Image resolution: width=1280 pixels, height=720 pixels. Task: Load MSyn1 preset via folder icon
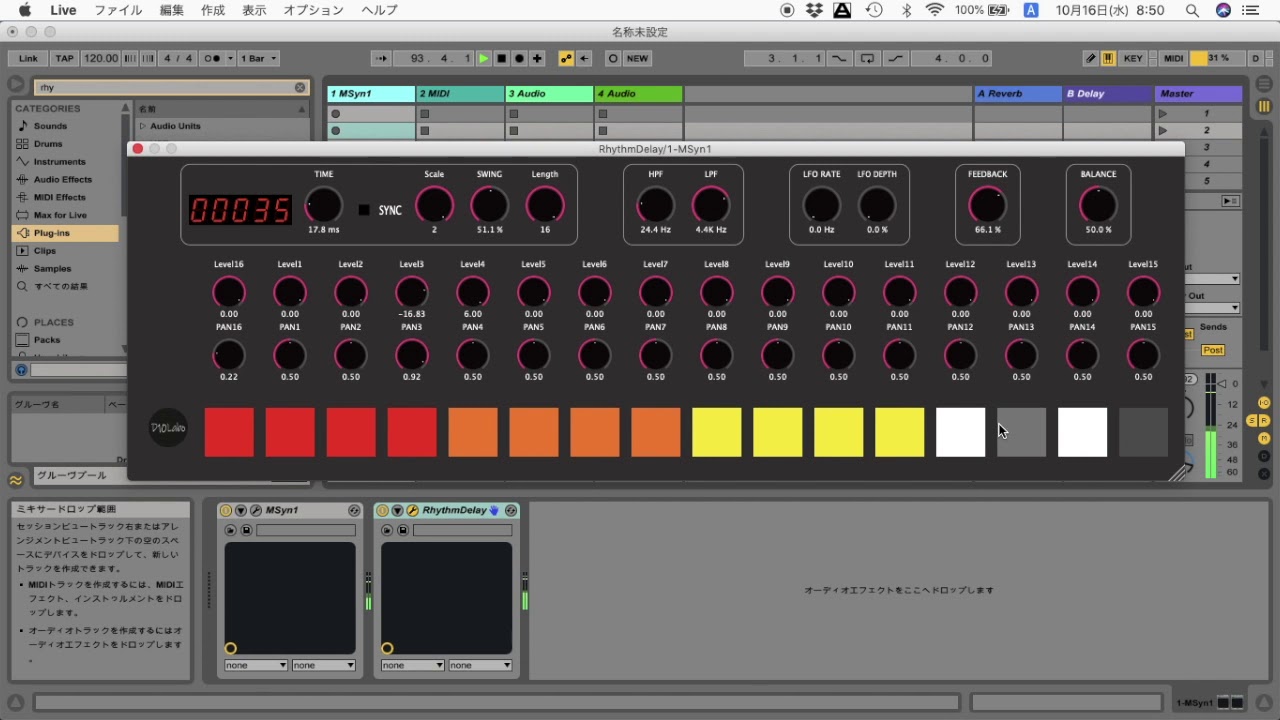[x=231, y=530]
